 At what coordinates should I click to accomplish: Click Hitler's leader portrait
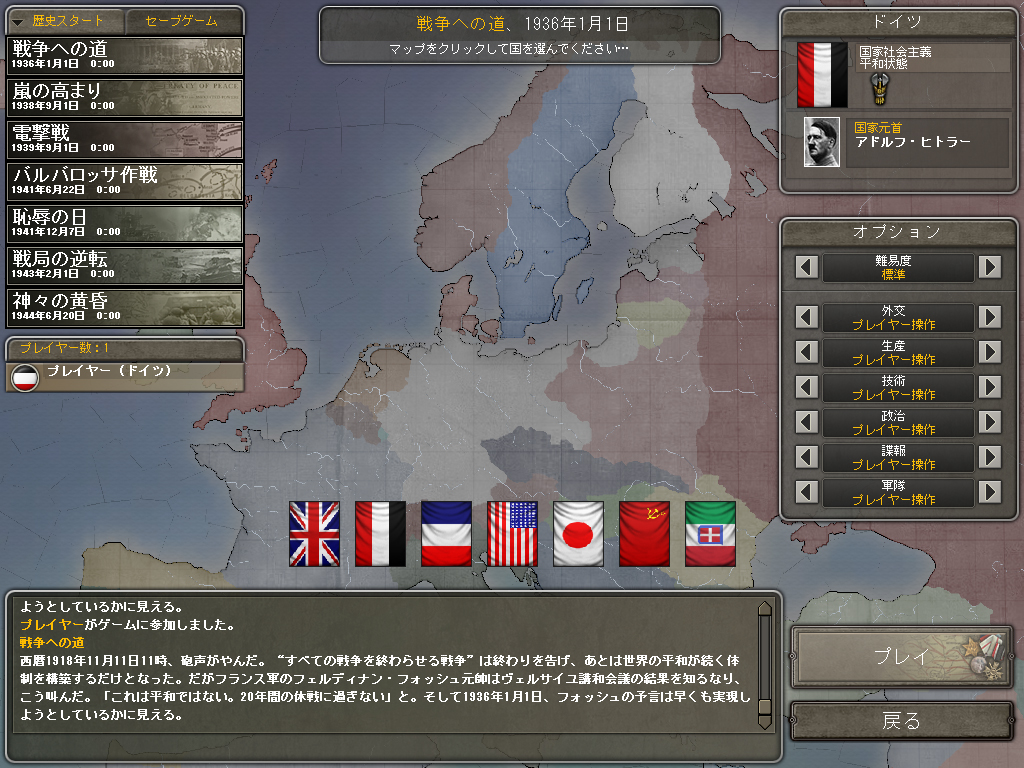coord(822,142)
